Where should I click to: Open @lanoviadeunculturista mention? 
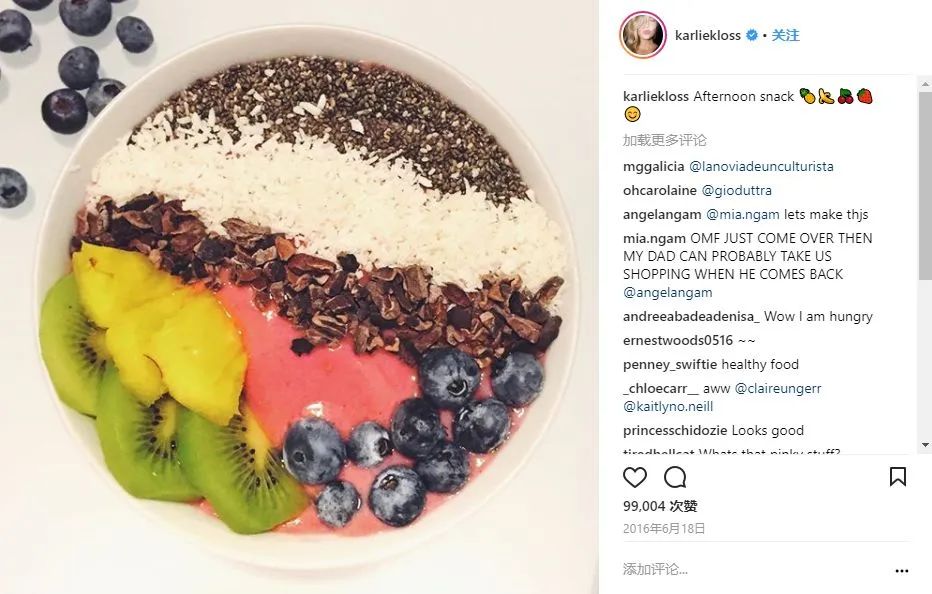[x=761, y=166]
